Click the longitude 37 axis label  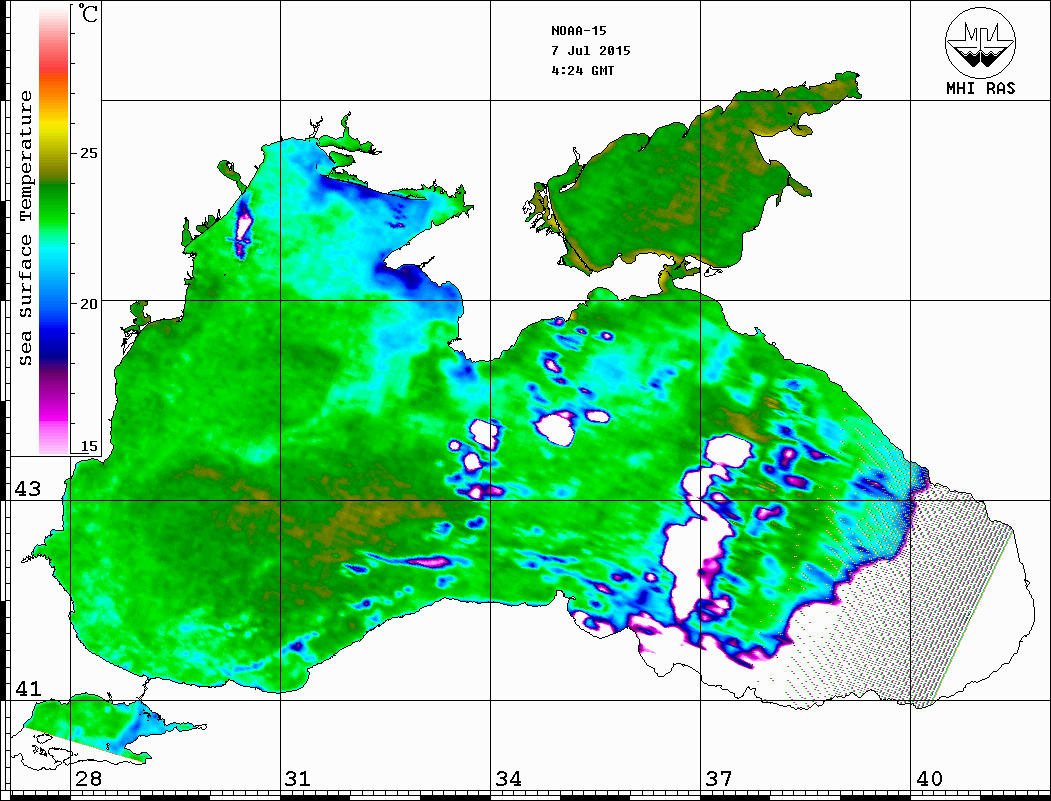coord(718,779)
